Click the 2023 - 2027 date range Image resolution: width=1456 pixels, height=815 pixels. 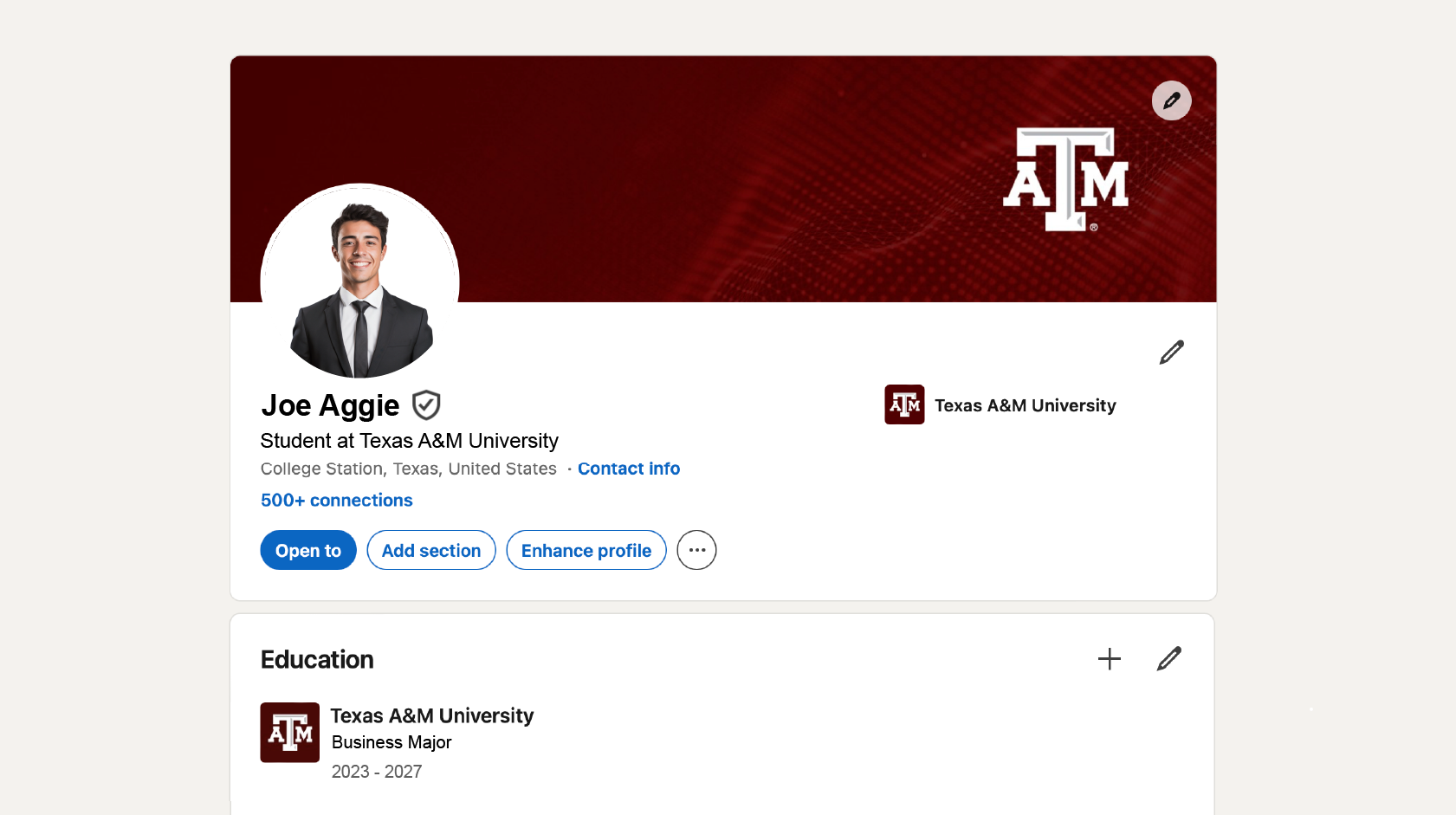377,772
